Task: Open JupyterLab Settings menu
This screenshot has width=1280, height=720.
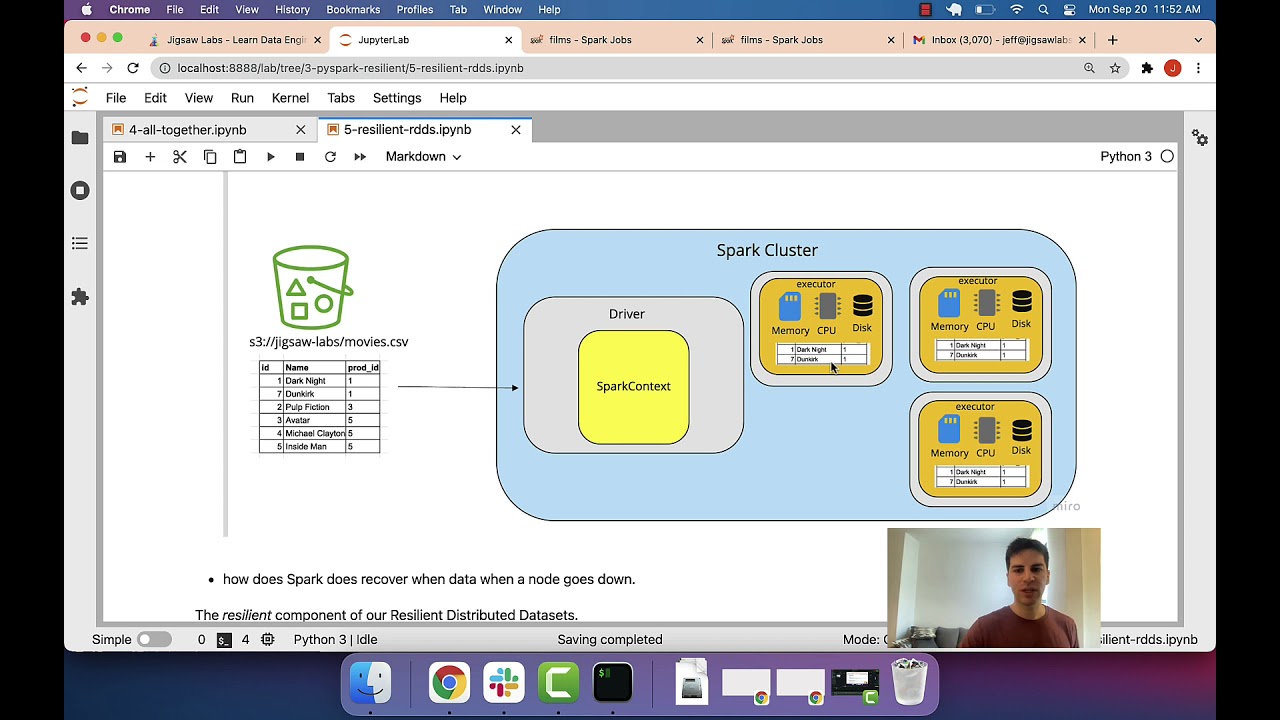Action: click(x=397, y=98)
